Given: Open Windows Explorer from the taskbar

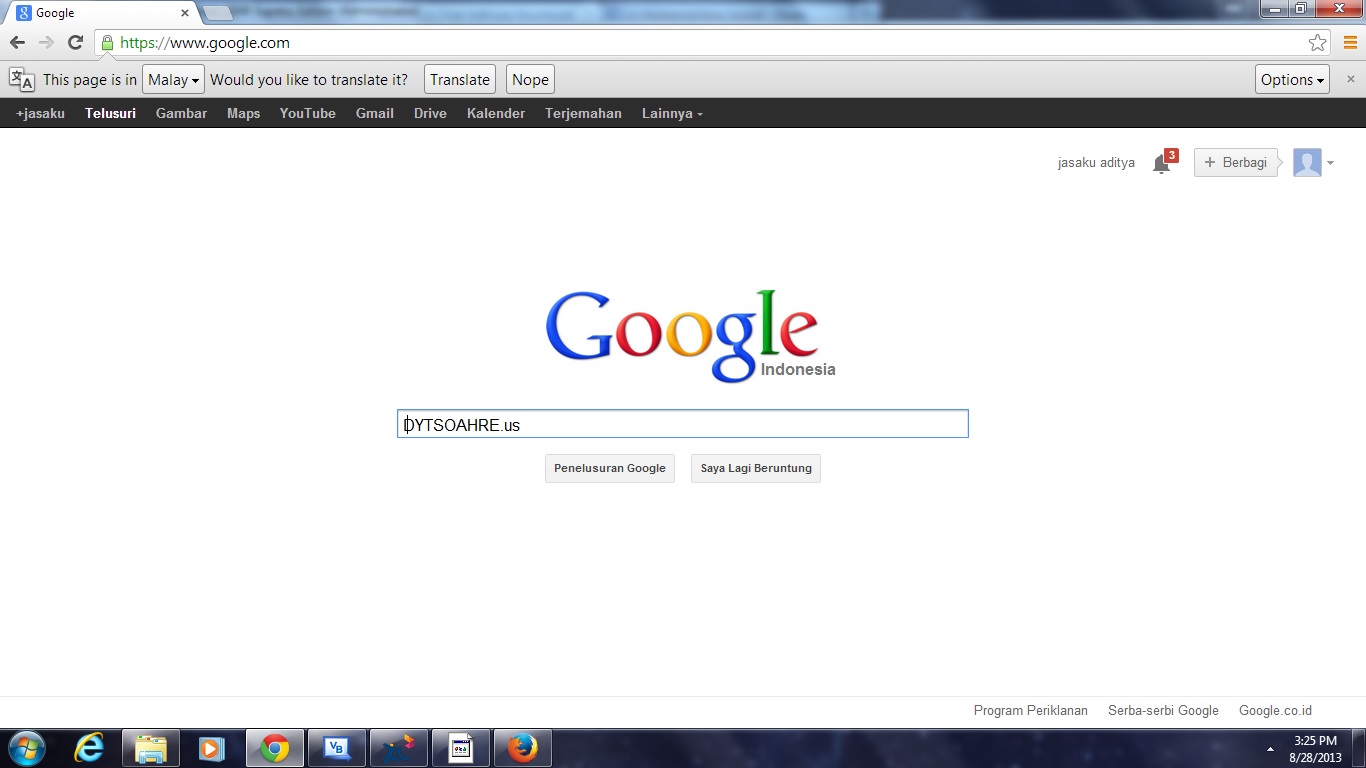Looking at the screenshot, I should tap(151, 748).
